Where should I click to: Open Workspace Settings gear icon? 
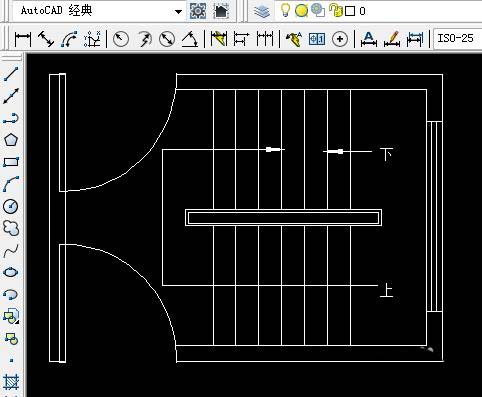coord(198,11)
